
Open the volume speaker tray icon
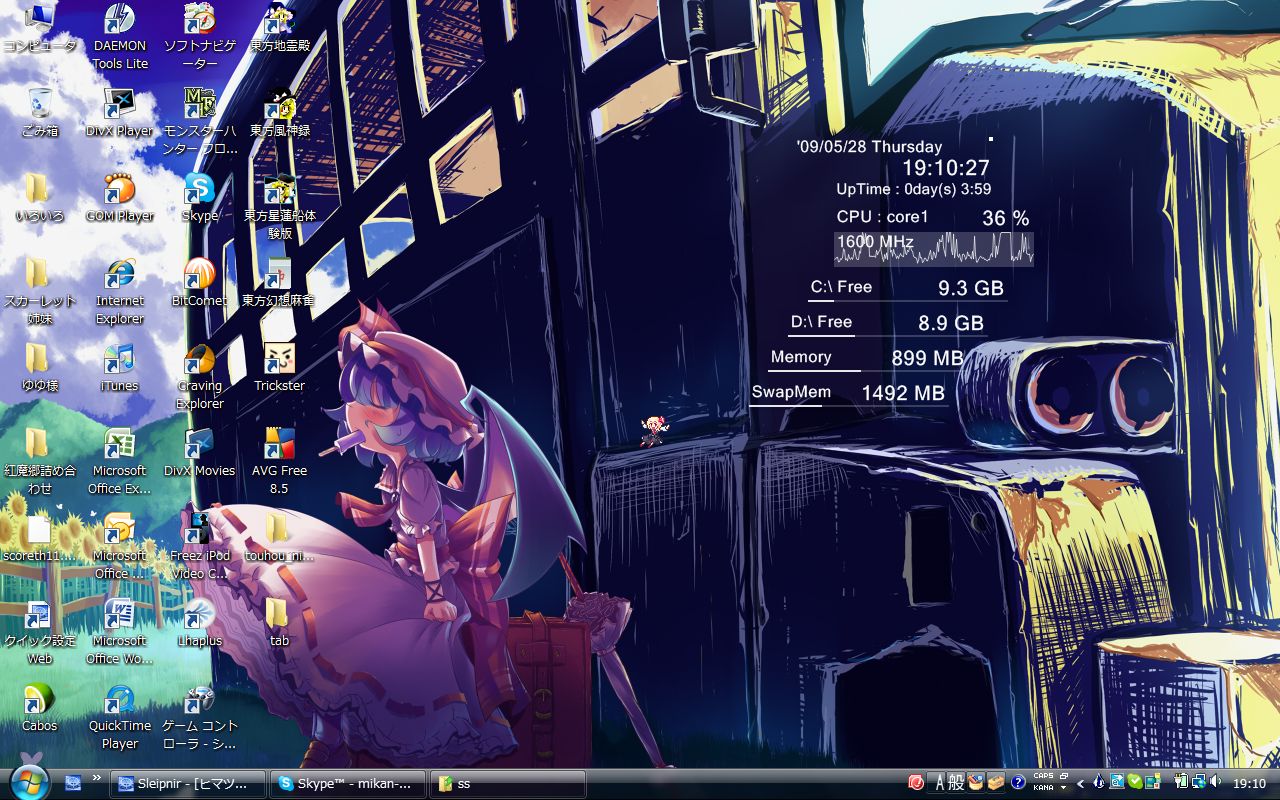point(1215,783)
